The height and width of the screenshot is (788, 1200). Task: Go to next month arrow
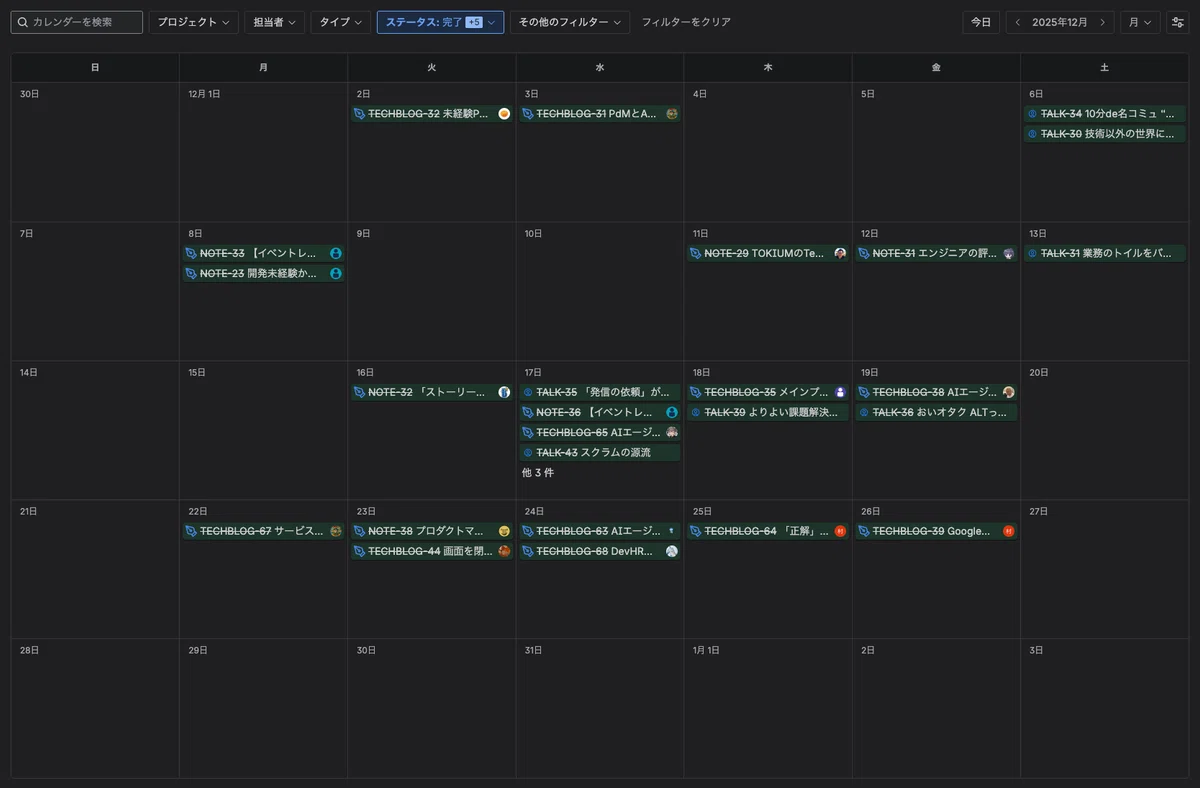[x=1102, y=22]
